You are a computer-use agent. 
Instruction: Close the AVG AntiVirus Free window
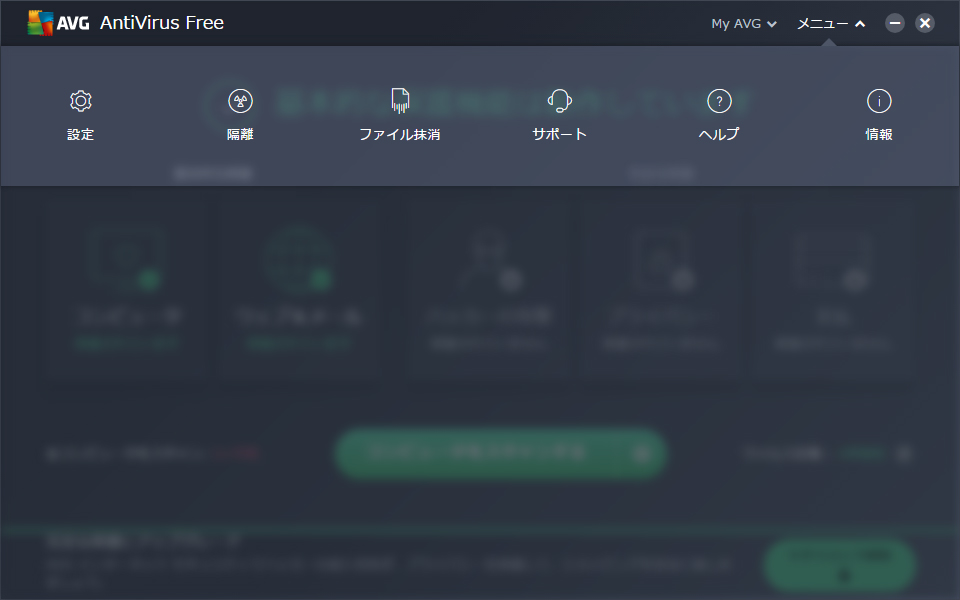924,23
